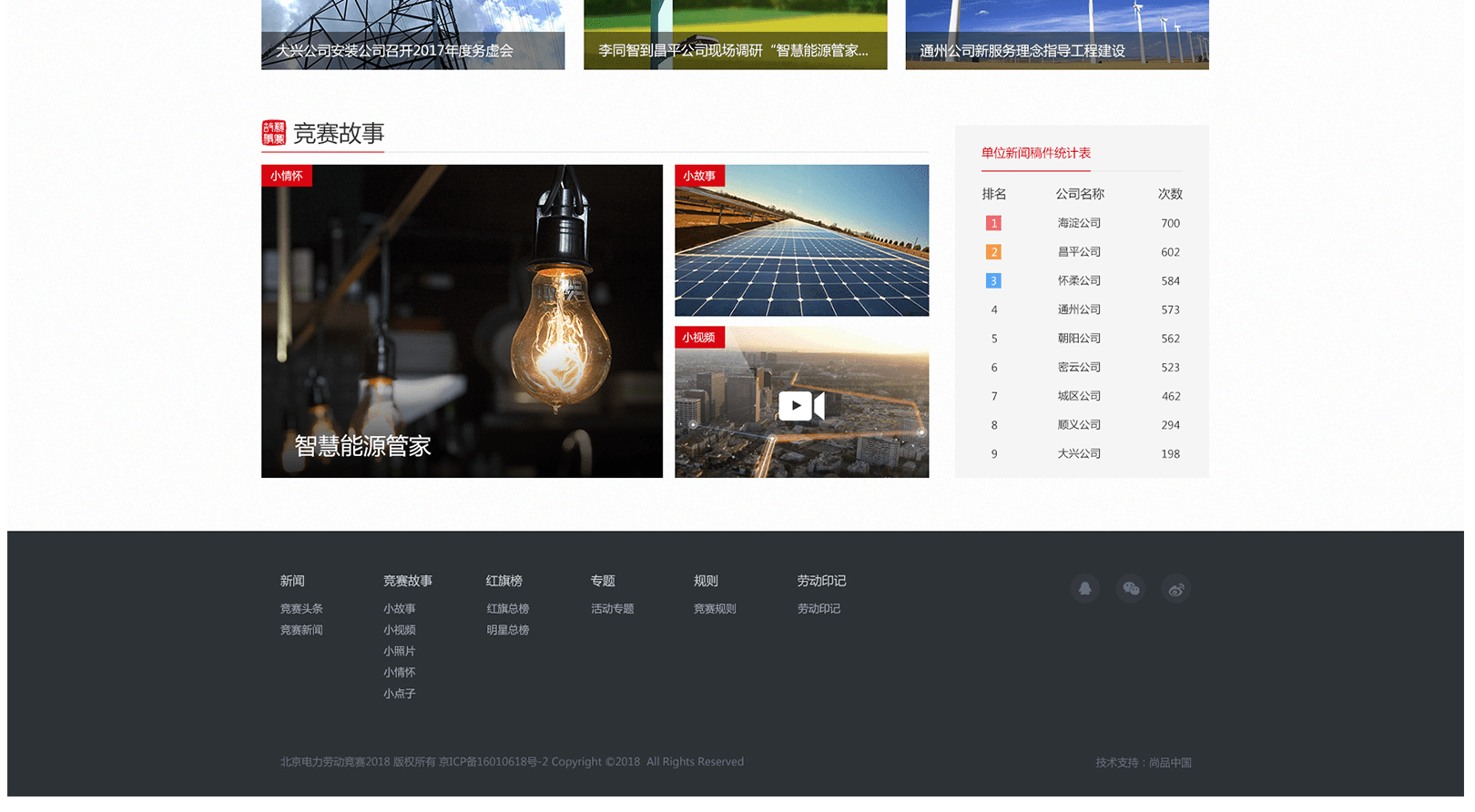This screenshot has height=812, width=1475.
Task: Open the footer 红旗榜 menu heading
Action: click(x=504, y=581)
